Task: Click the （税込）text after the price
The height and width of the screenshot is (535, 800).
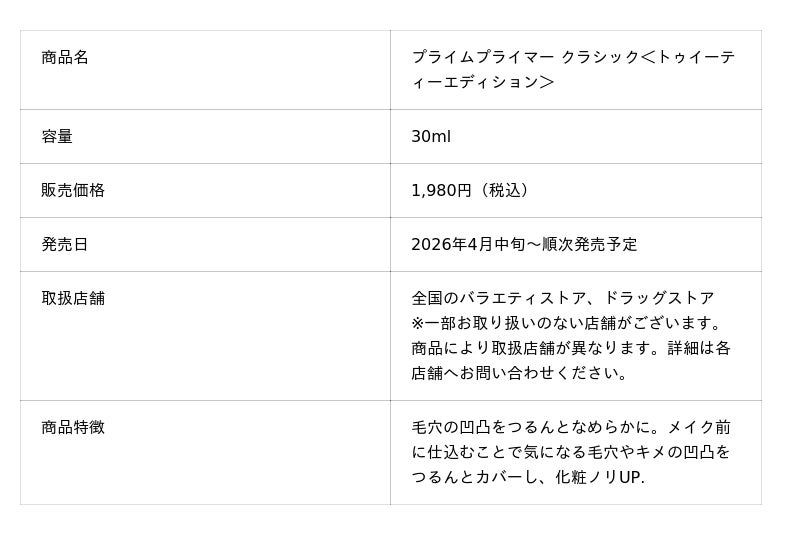Action: [x=504, y=190]
